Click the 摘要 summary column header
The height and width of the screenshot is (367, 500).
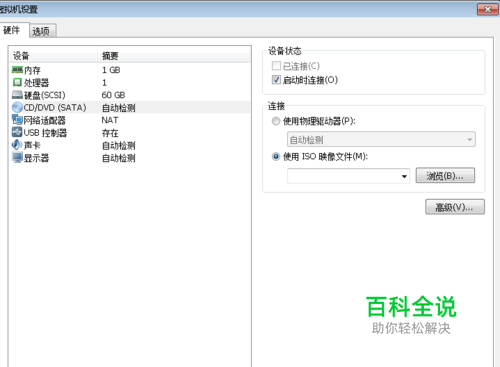(175, 55)
